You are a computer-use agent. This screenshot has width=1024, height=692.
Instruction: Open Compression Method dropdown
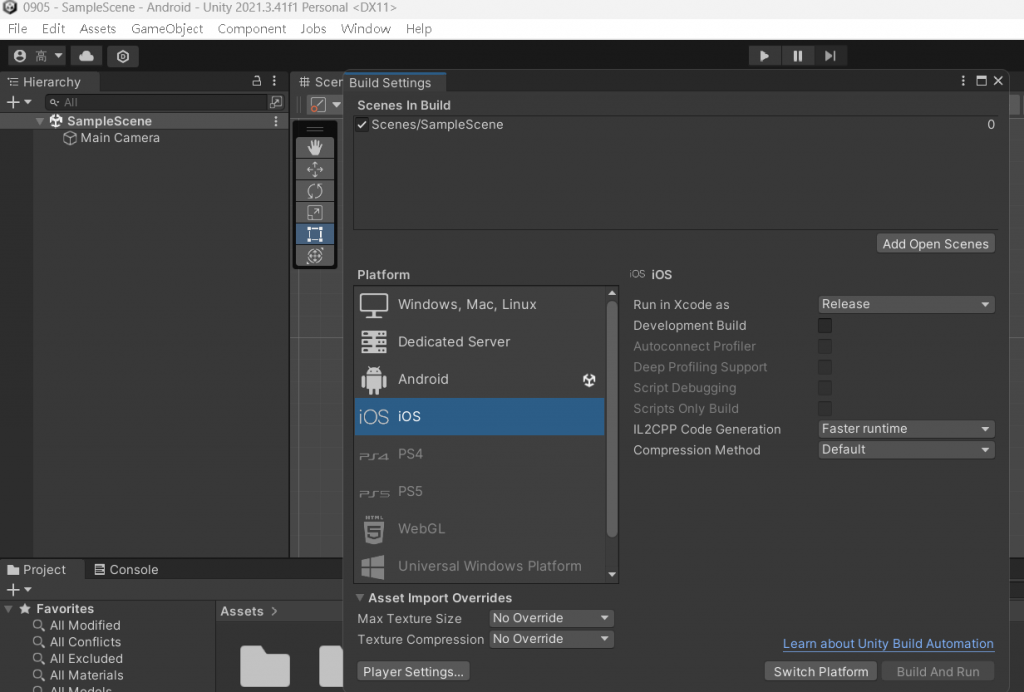pyautogui.click(x=906, y=450)
